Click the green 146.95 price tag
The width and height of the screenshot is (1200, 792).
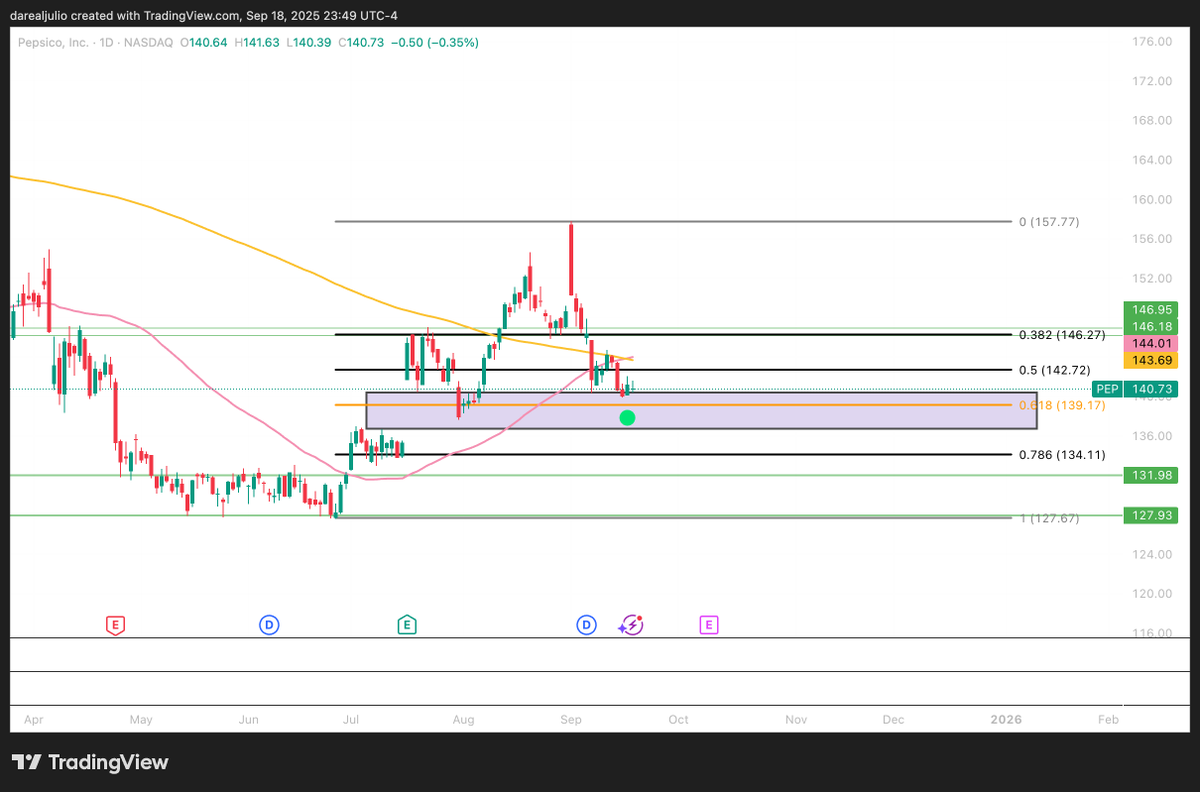point(1150,310)
